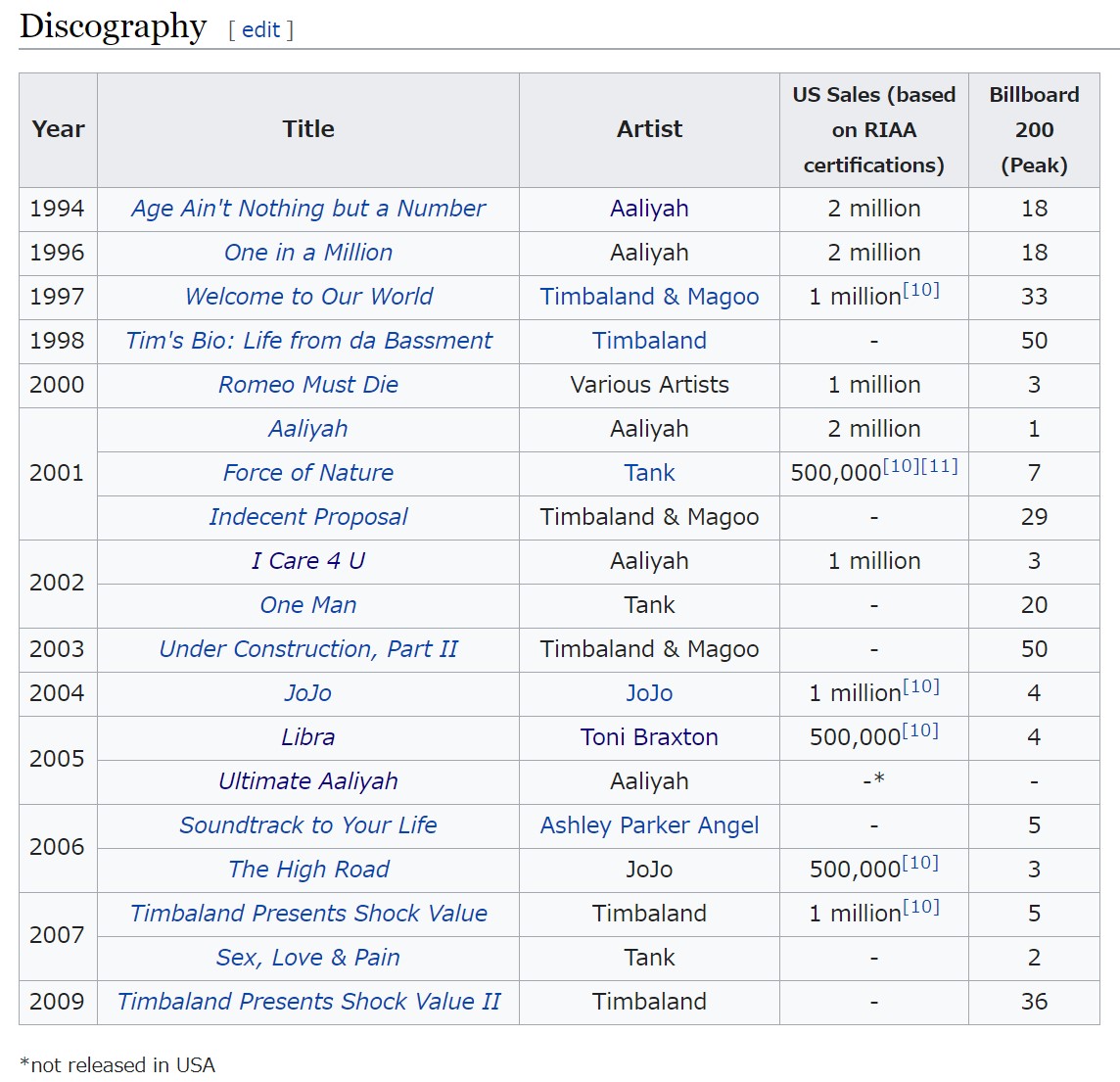1120x1082 pixels.
Task: Select the -* sales cell in Ultimate Aaliyah row
Action: [x=874, y=782]
